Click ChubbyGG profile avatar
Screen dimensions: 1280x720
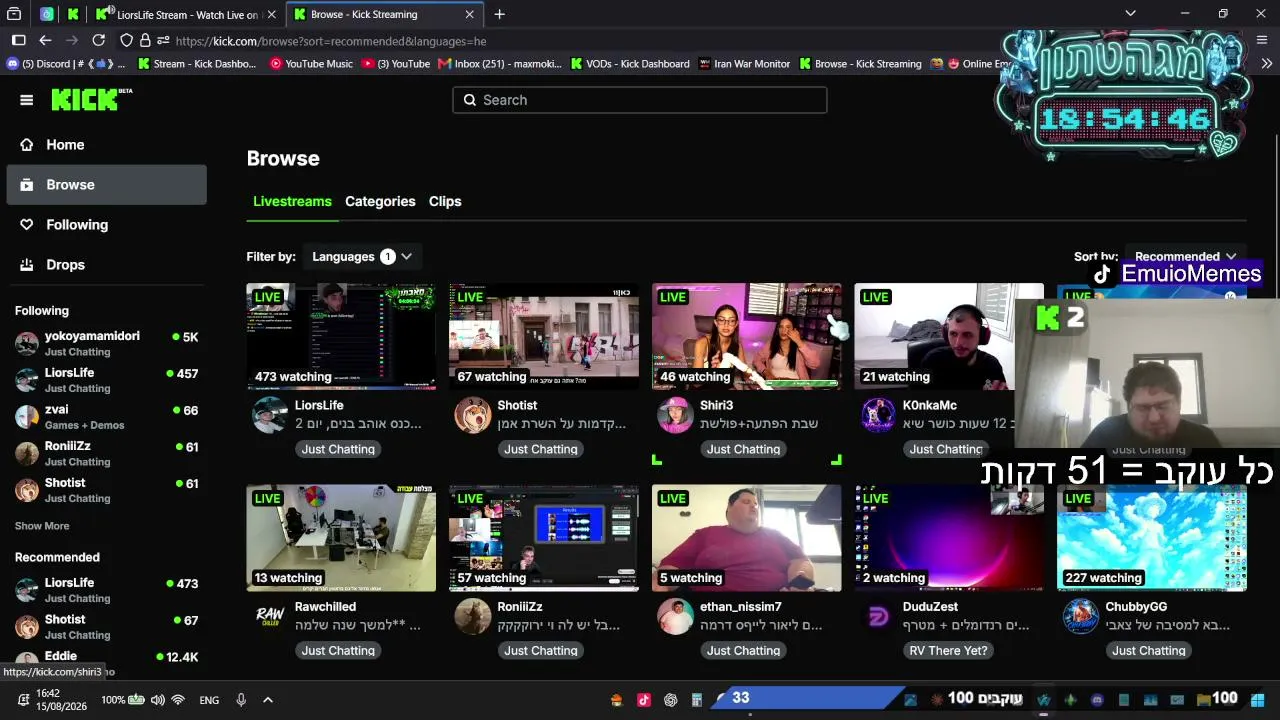(1081, 616)
